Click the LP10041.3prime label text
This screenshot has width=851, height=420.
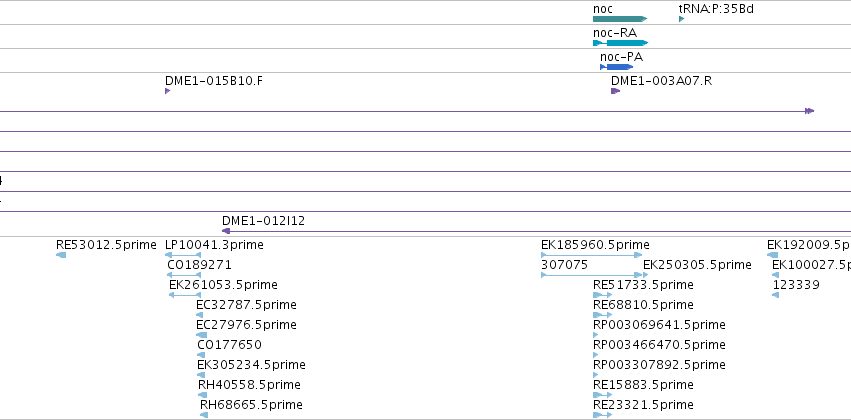(x=214, y=245)
